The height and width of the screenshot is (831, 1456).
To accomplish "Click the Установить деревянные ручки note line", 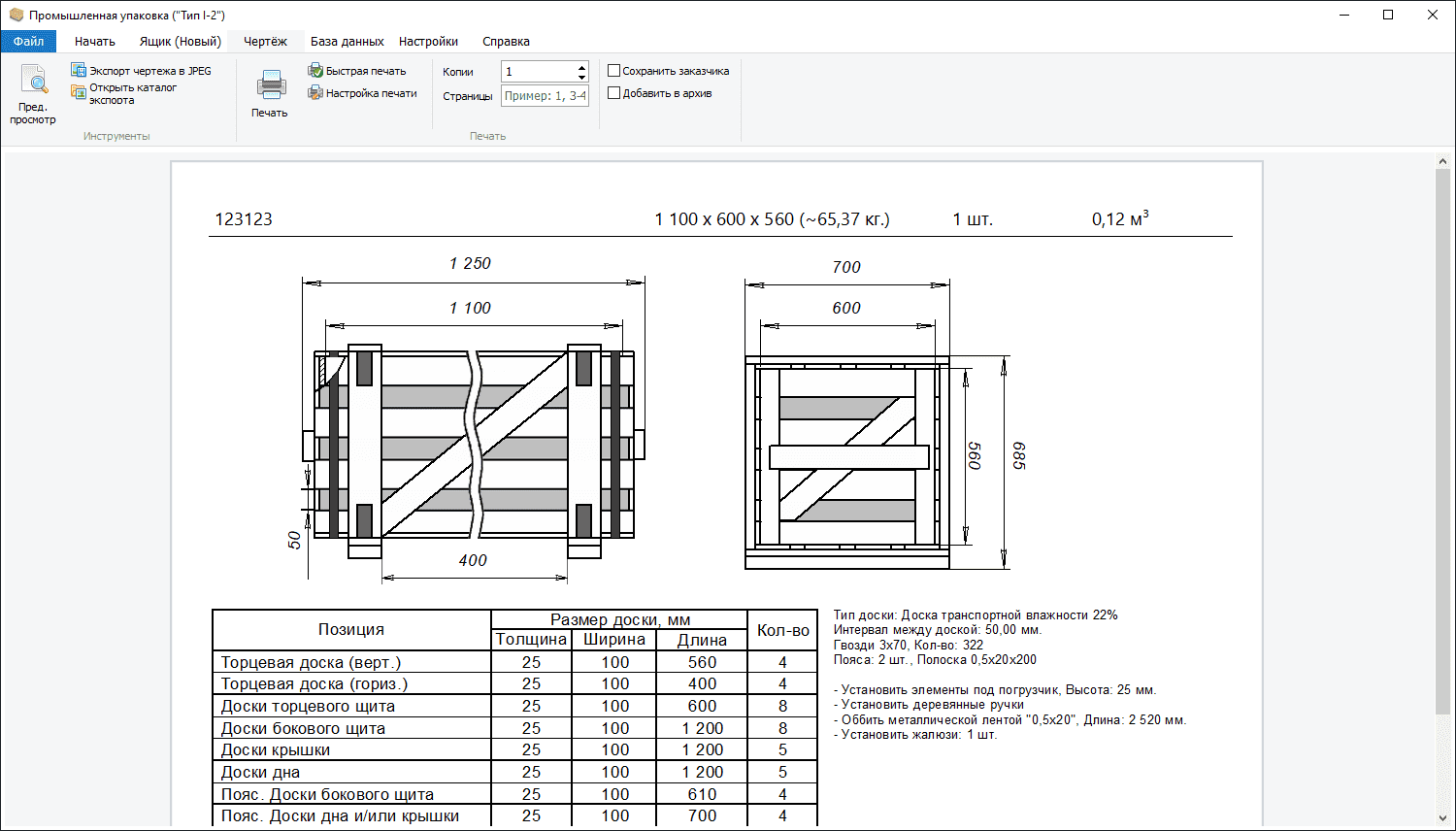I will pyautogui.click(x=928, y=704).
